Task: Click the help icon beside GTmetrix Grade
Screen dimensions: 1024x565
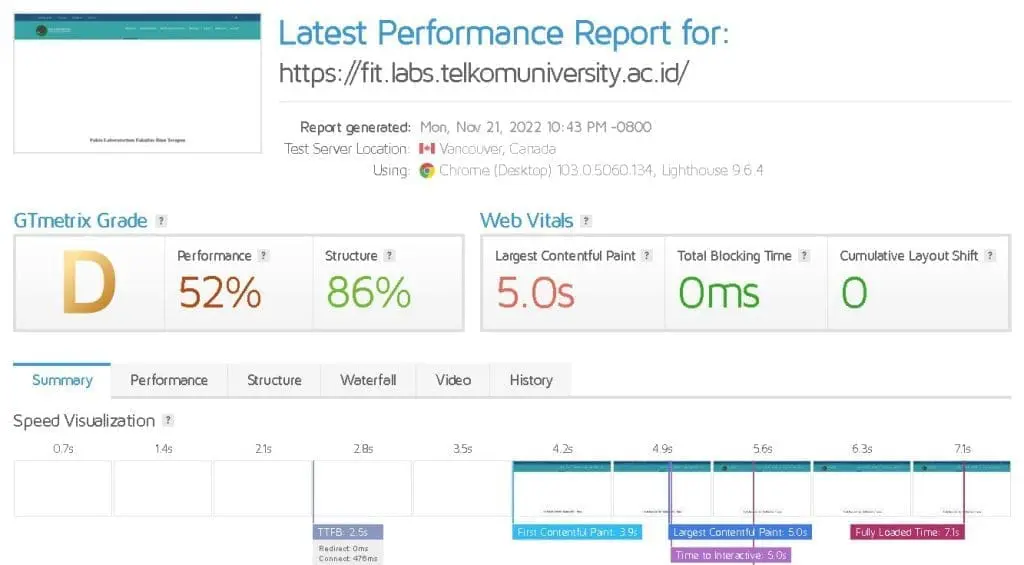Action: [161, 221]
